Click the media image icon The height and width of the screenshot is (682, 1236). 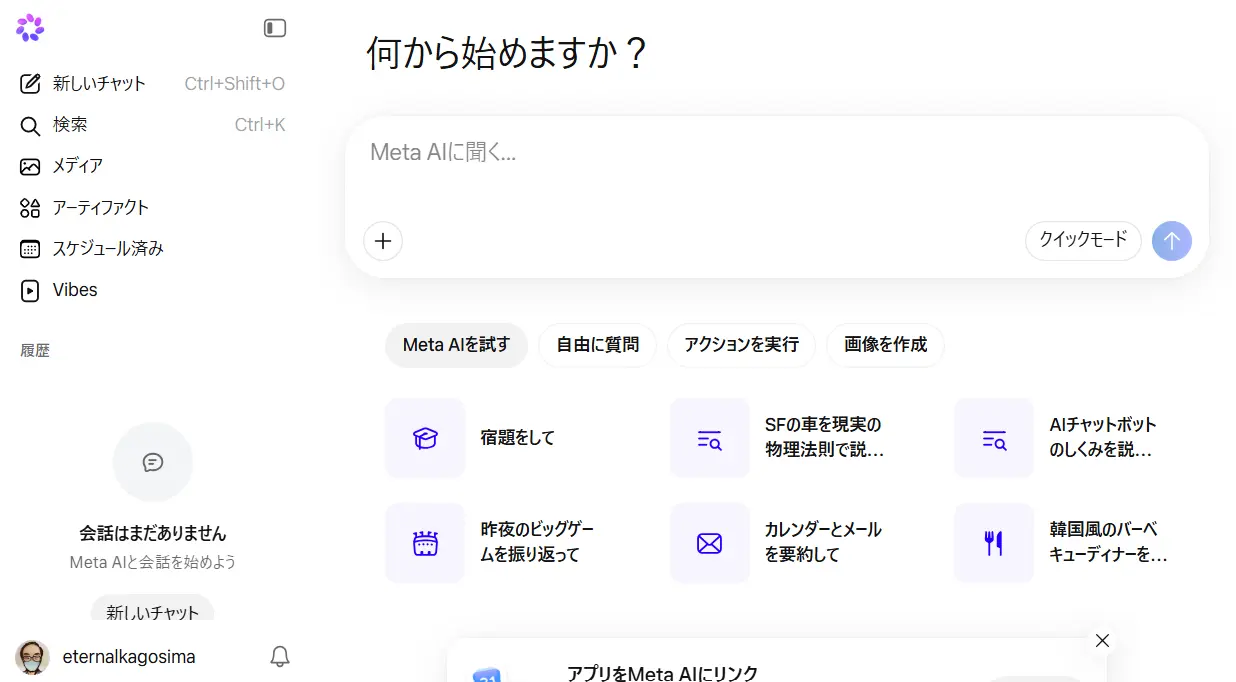pos(30,166)
